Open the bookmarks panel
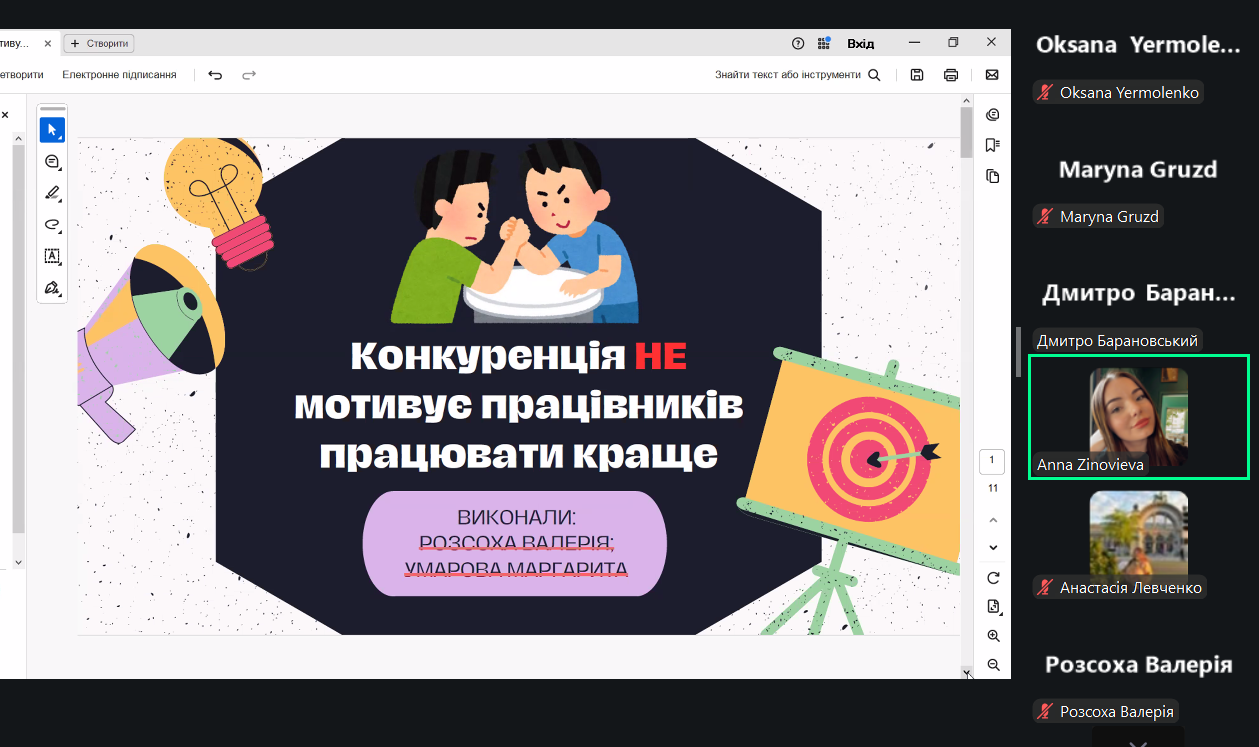1259x747 pixels. point(992,145)
